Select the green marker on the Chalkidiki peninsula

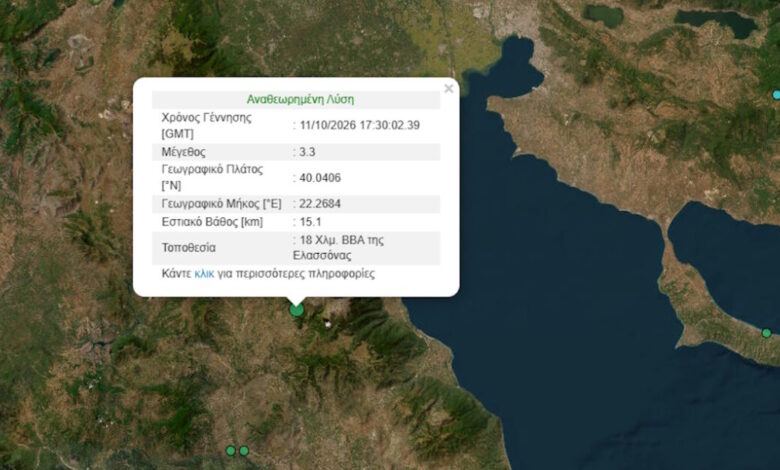767,333
